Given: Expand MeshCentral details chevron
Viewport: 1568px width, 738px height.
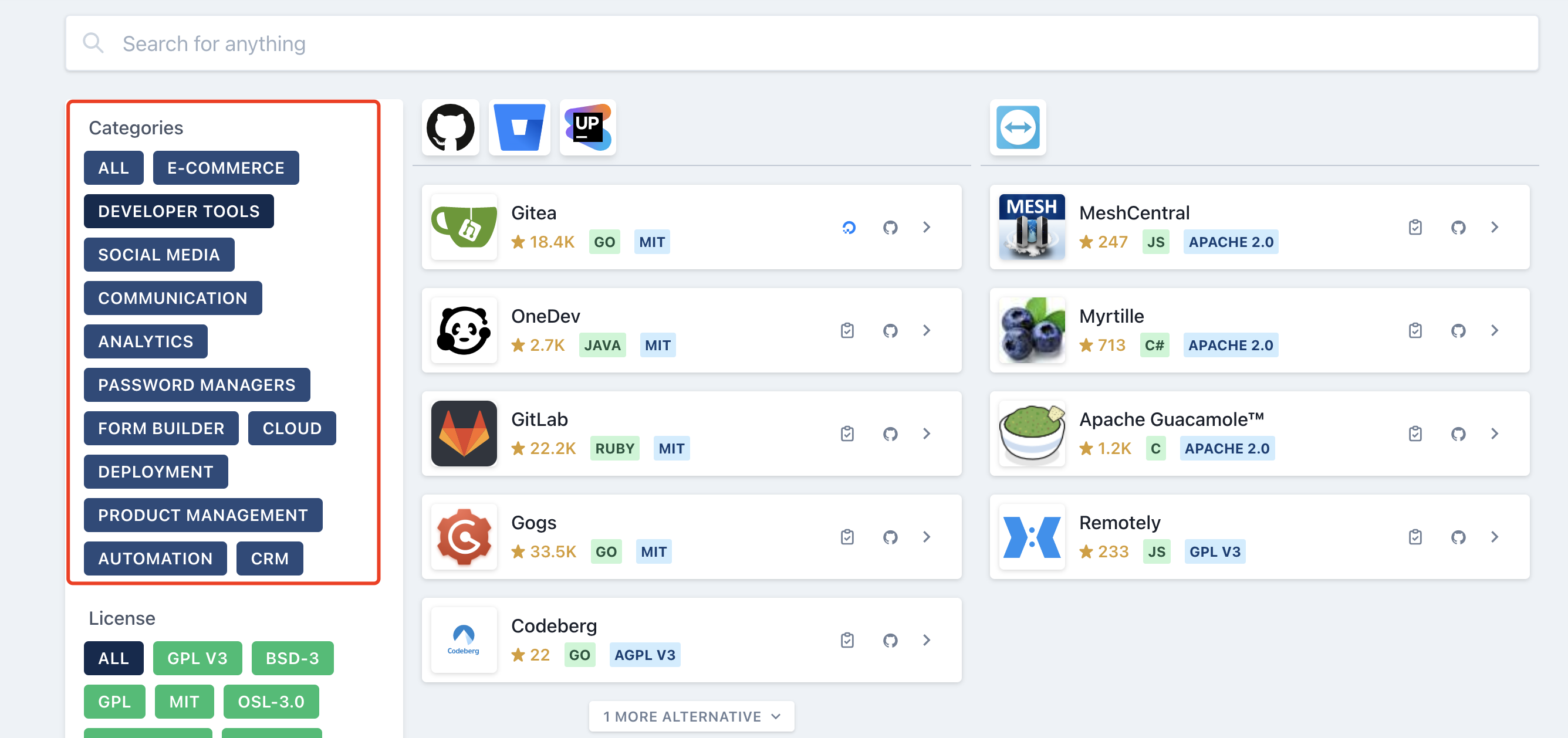Looking at the screenshot, I should [x=1494, y=228].
